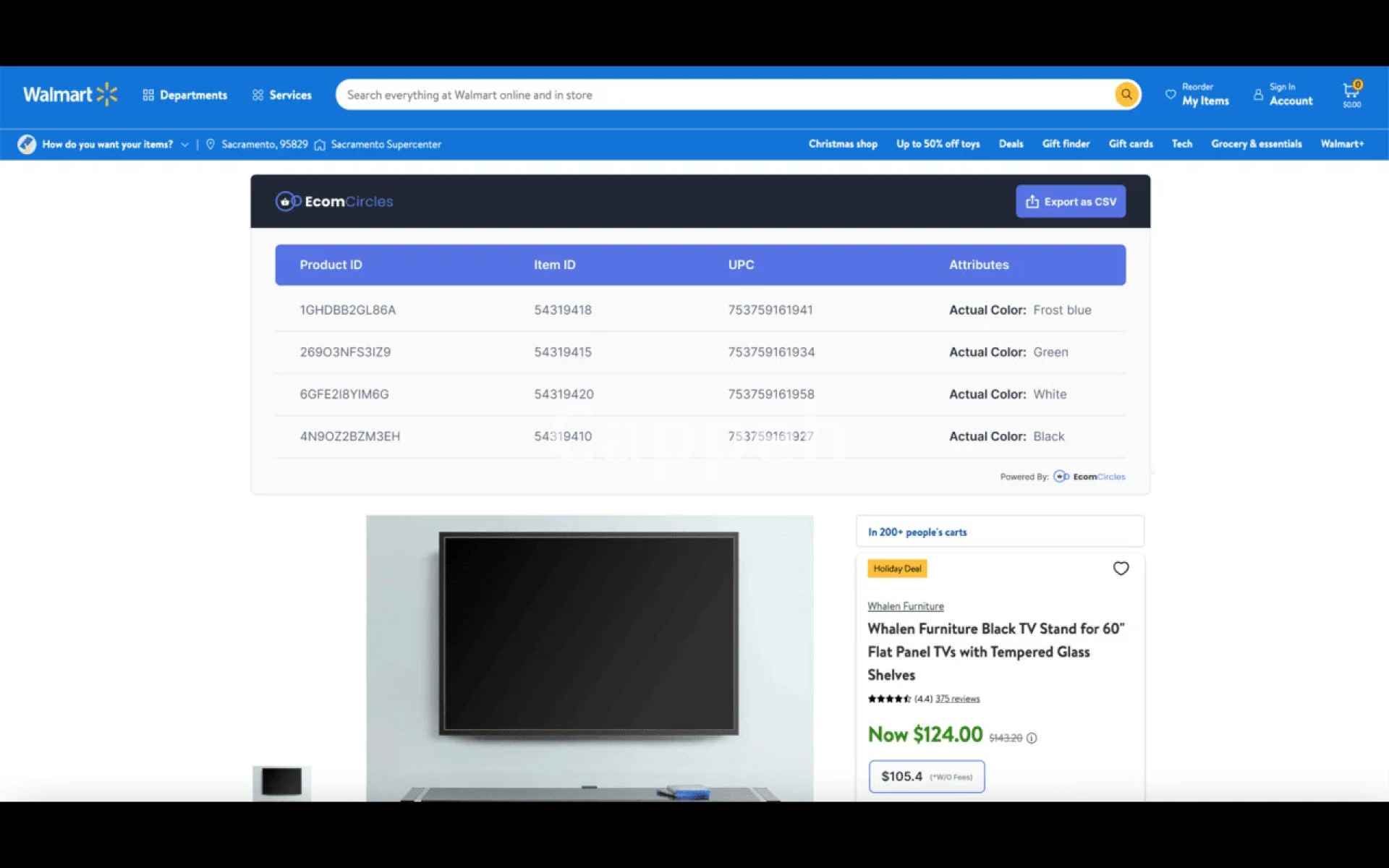The height and width of the screenshot is (868, 1389).
Task: Open the Departments menu
Action: tap(184, 95)
